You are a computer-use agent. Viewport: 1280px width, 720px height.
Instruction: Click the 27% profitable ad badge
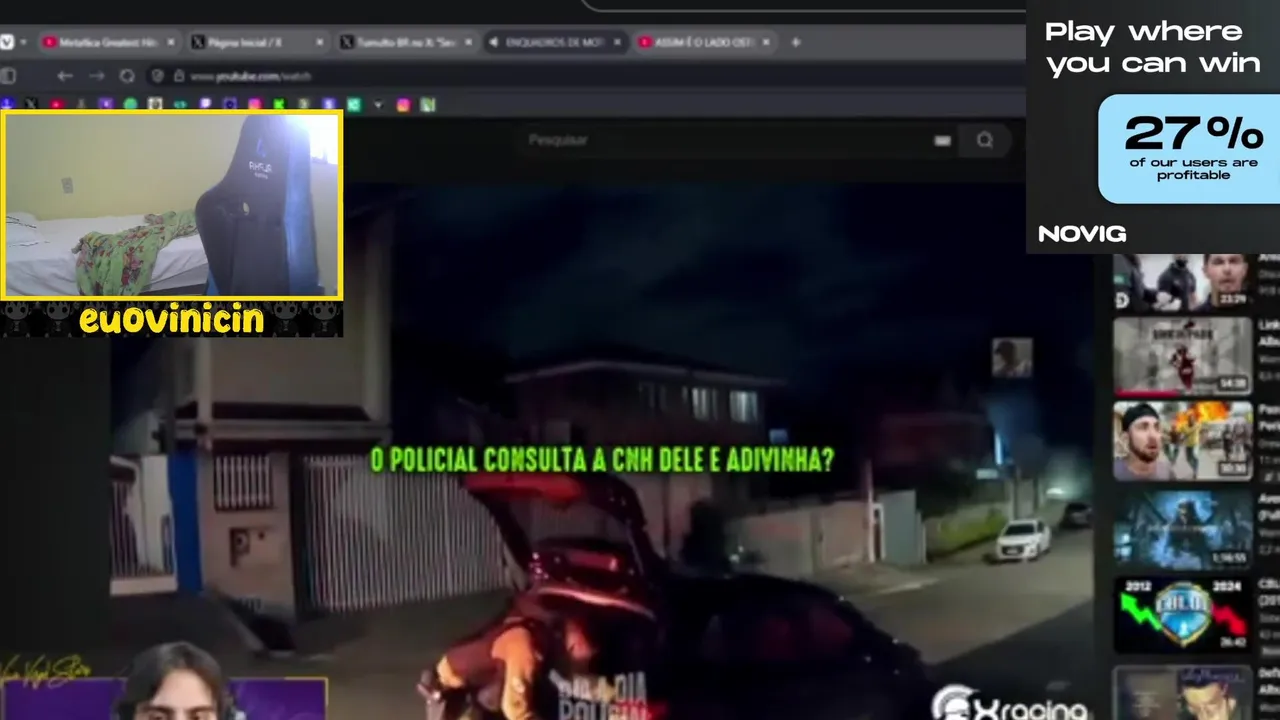pos(1189,149)
